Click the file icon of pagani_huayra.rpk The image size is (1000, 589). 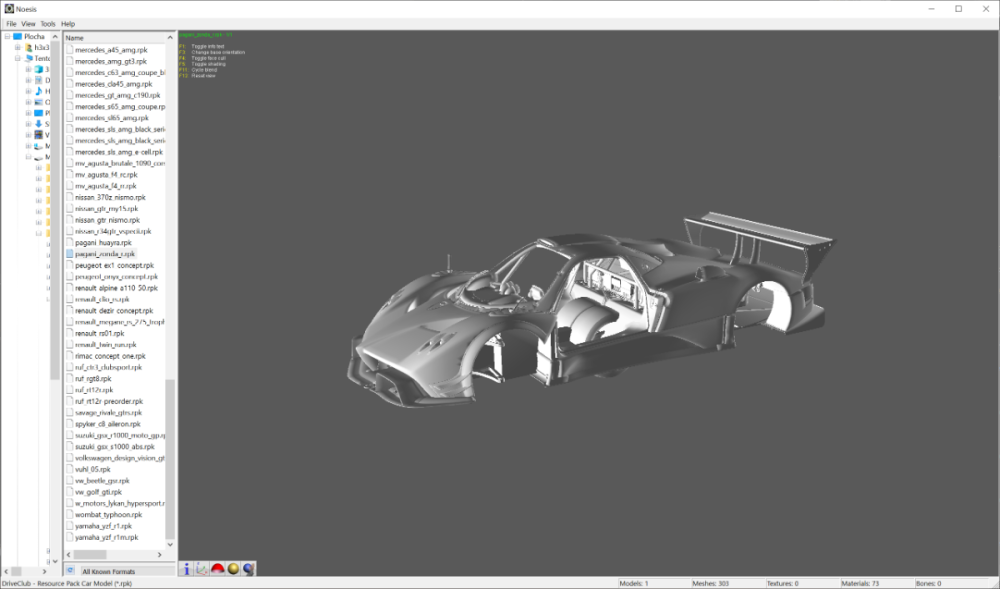click(x=70, y=242)
